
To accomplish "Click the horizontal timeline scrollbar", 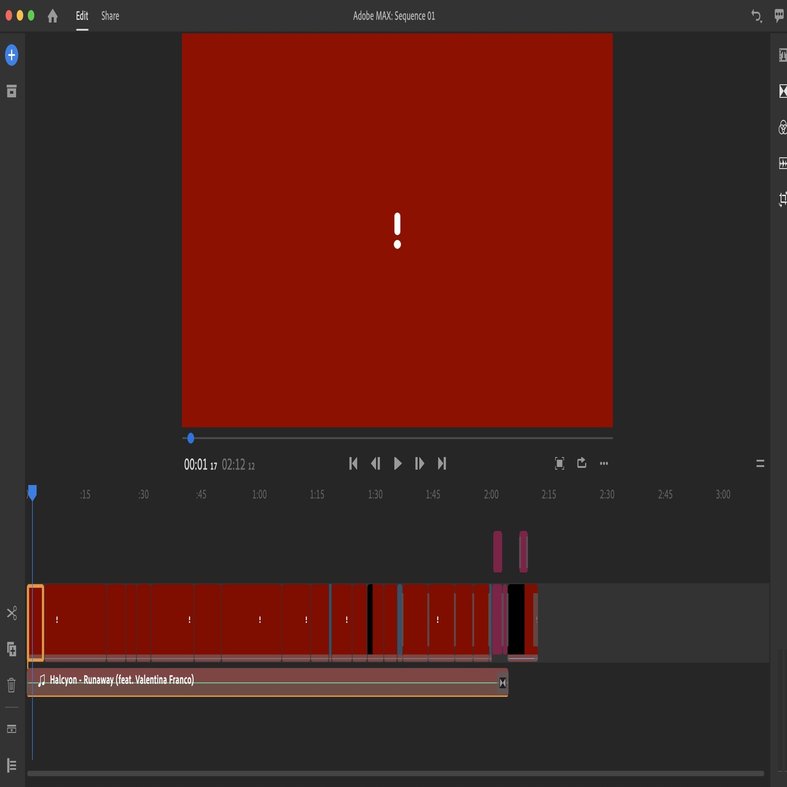I will [396, 773].
